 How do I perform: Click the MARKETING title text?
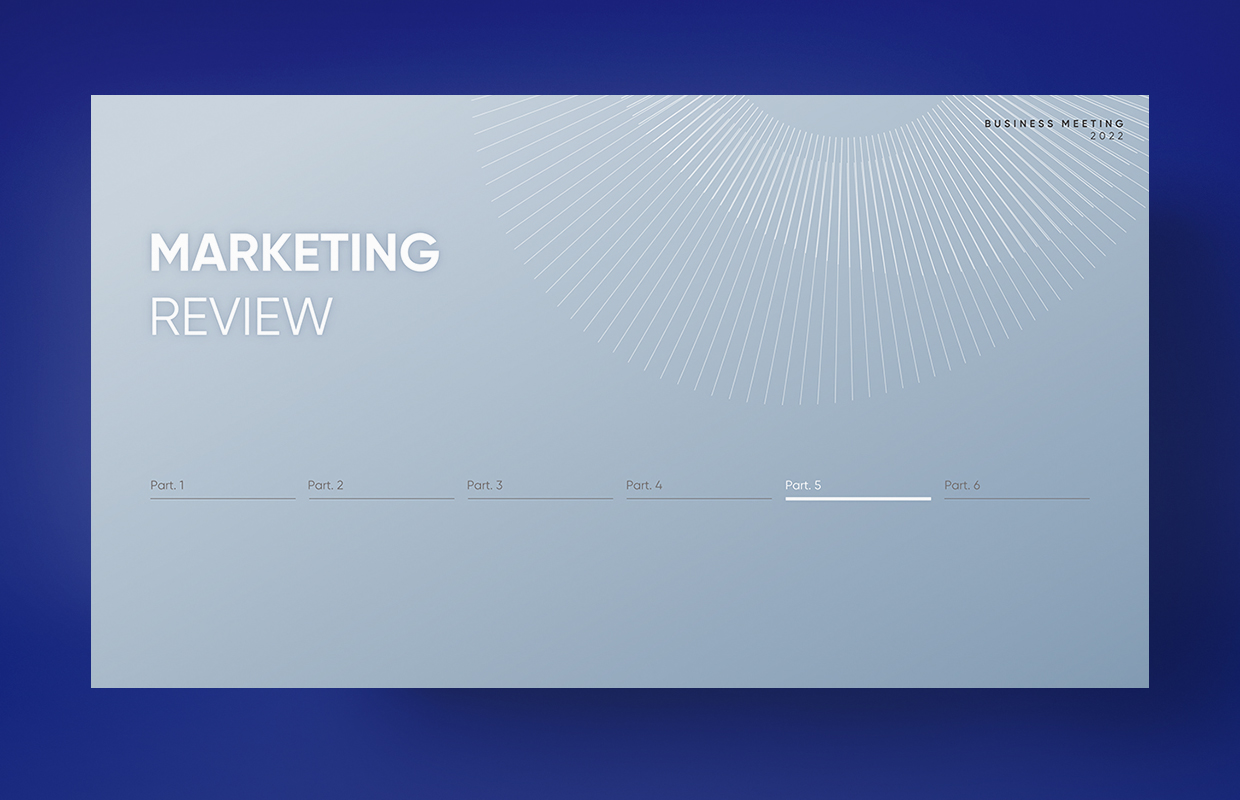pos(295,253)
